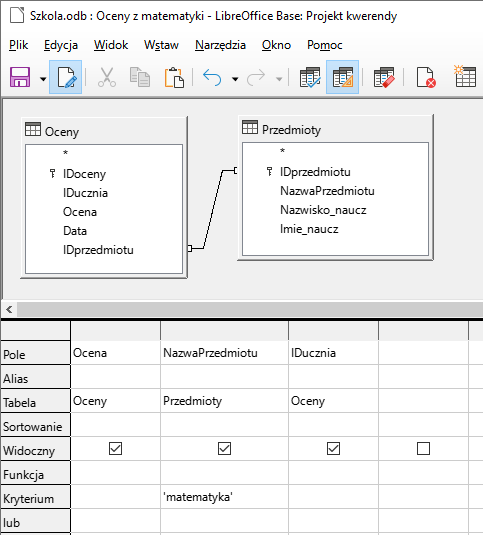Uncheck Widoczny for the NazwaPrzedmiotu column
483x535 pixels.
click(224, 448)
